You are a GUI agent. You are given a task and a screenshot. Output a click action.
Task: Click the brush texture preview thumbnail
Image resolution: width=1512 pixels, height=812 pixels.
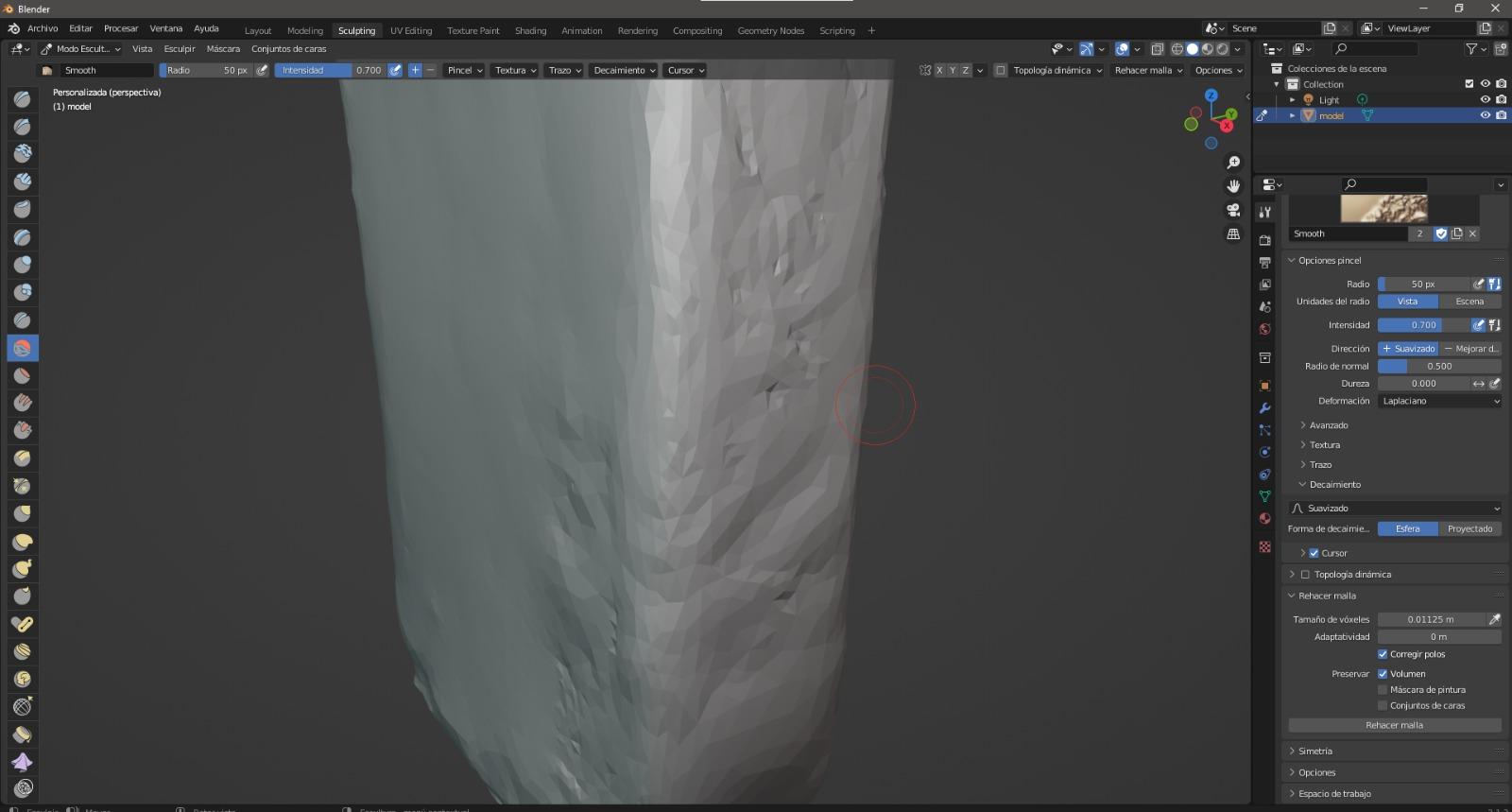[x=1383, y=208]
